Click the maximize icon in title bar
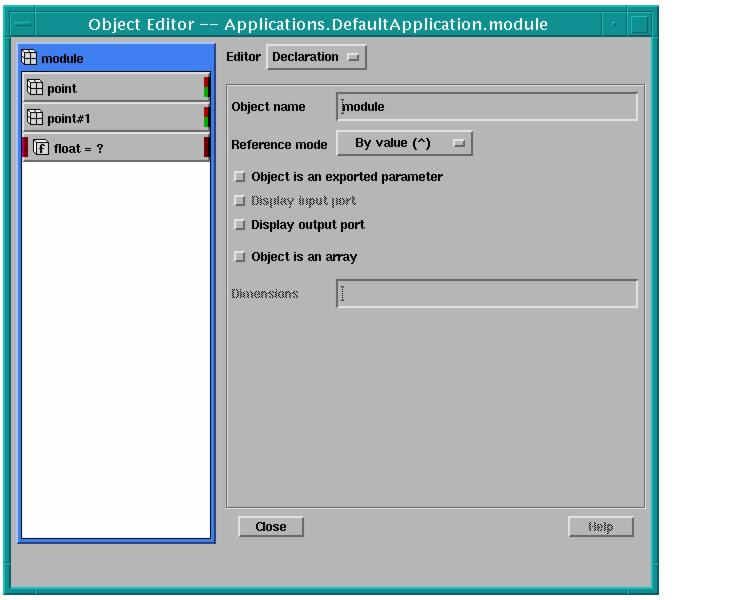Viewport: 750px width, 600px height. [639, 24]
